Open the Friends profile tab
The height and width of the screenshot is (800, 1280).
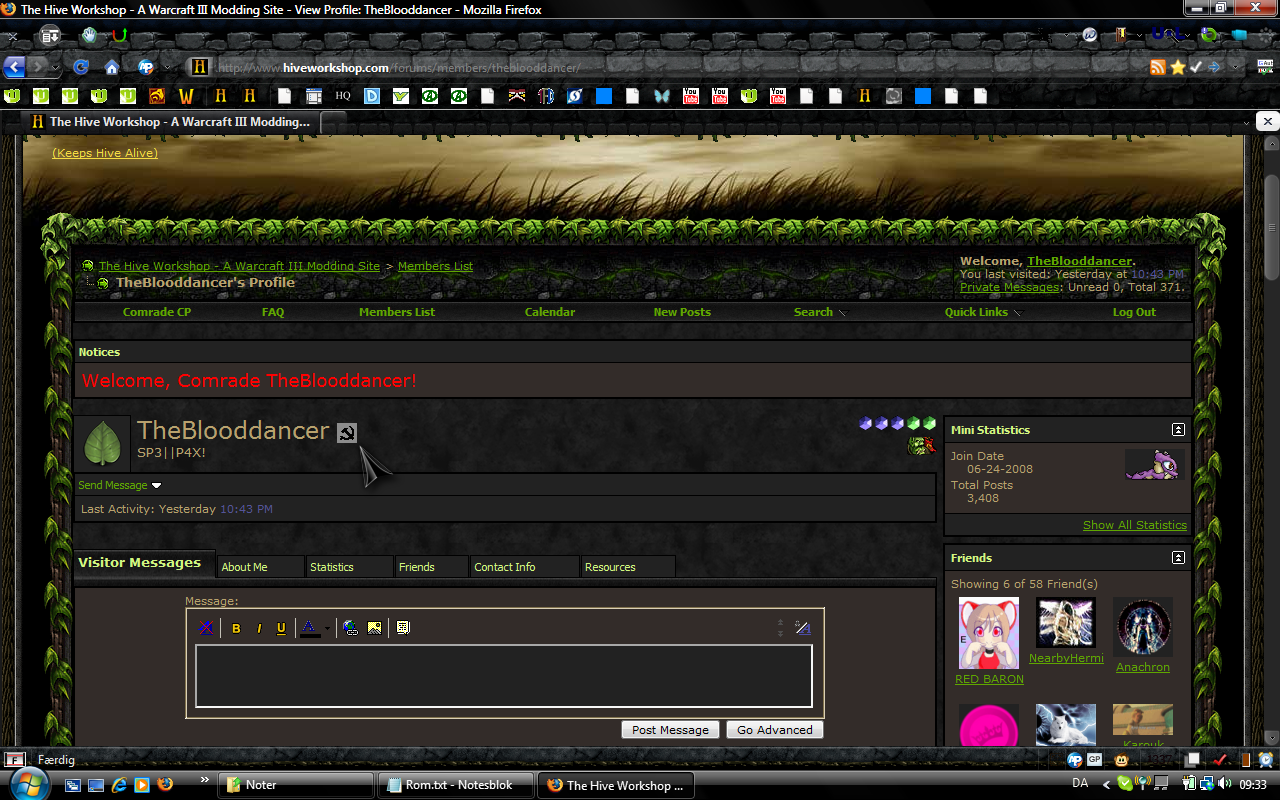tap(432, 567)
